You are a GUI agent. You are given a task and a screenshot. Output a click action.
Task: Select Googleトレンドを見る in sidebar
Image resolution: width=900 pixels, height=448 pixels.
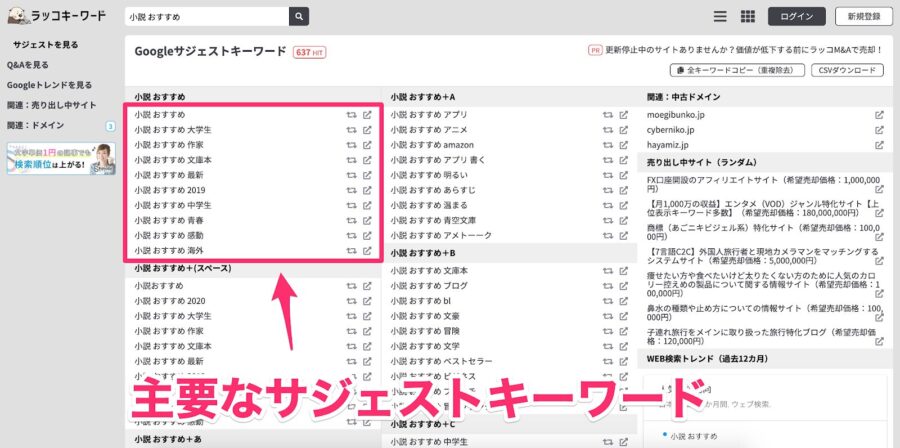coord(49,85)
